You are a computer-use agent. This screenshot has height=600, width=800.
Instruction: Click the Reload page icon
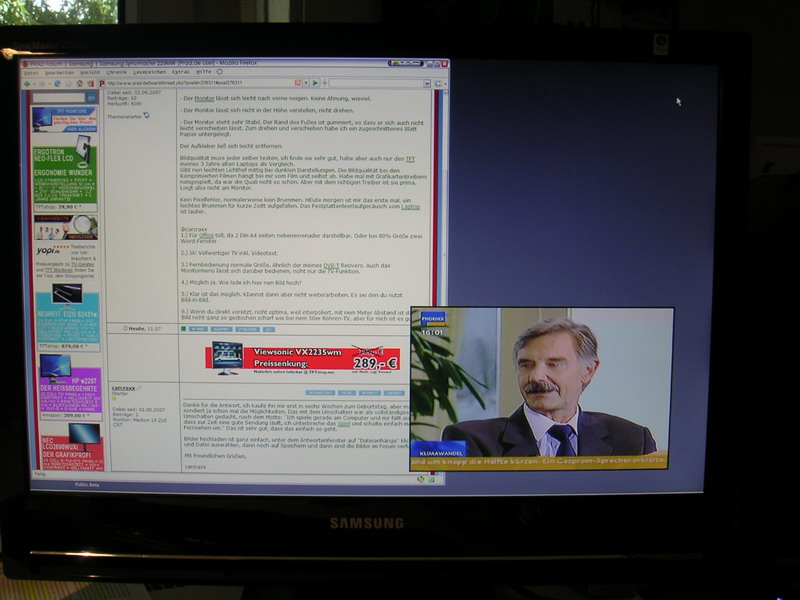[x=56, y=83]
